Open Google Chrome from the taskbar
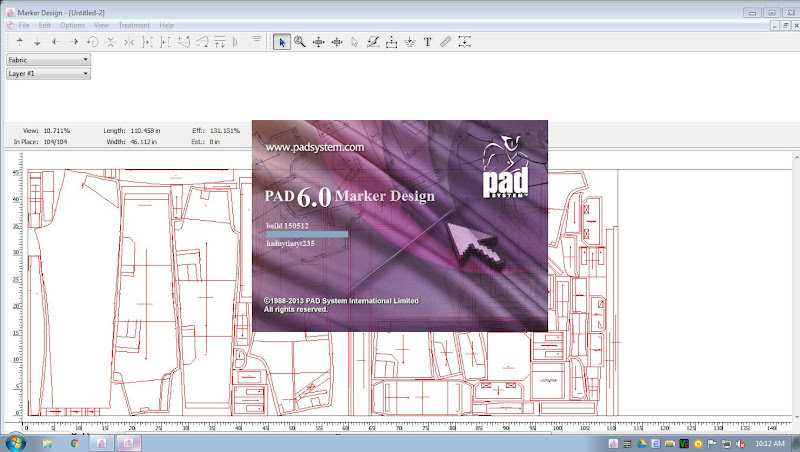The height and width of the screenshot is (452, 800). click(x=74, y=443)
